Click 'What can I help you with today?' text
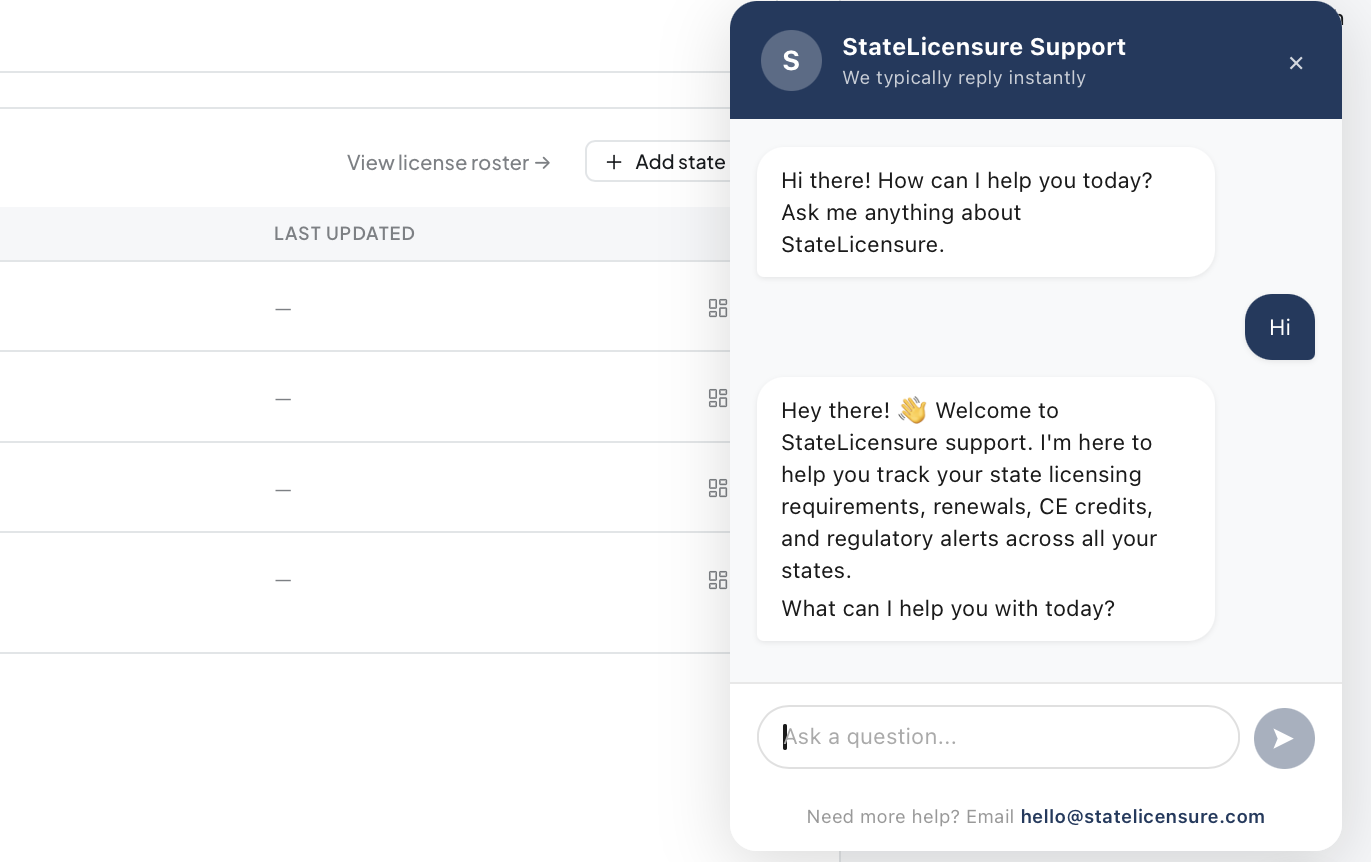Screen dimensions: 1371x862 click(x=947, y=608)
